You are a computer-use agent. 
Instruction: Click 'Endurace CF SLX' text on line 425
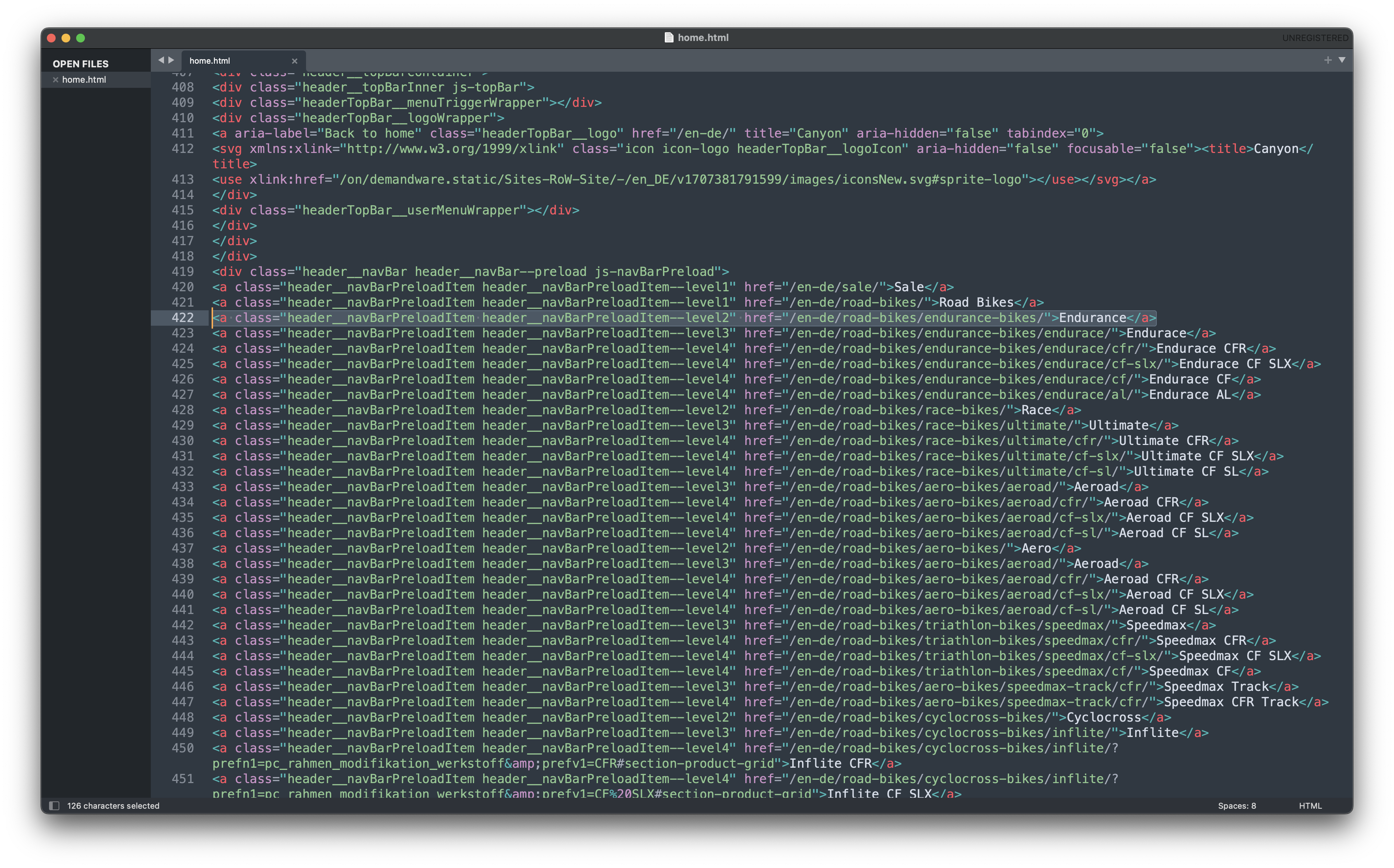(1235, 364)
